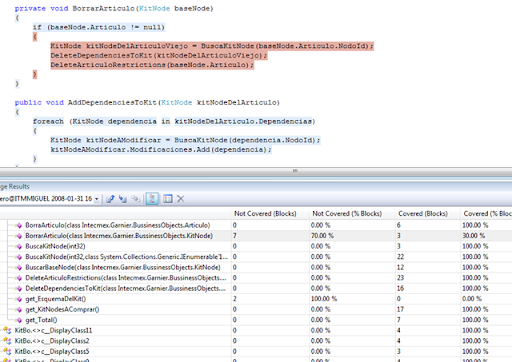Image resolution: width=512 pixels, height=362 pixels.
Task: Select the get_EsquemaDelKit() method row
Action: point(256,299)
